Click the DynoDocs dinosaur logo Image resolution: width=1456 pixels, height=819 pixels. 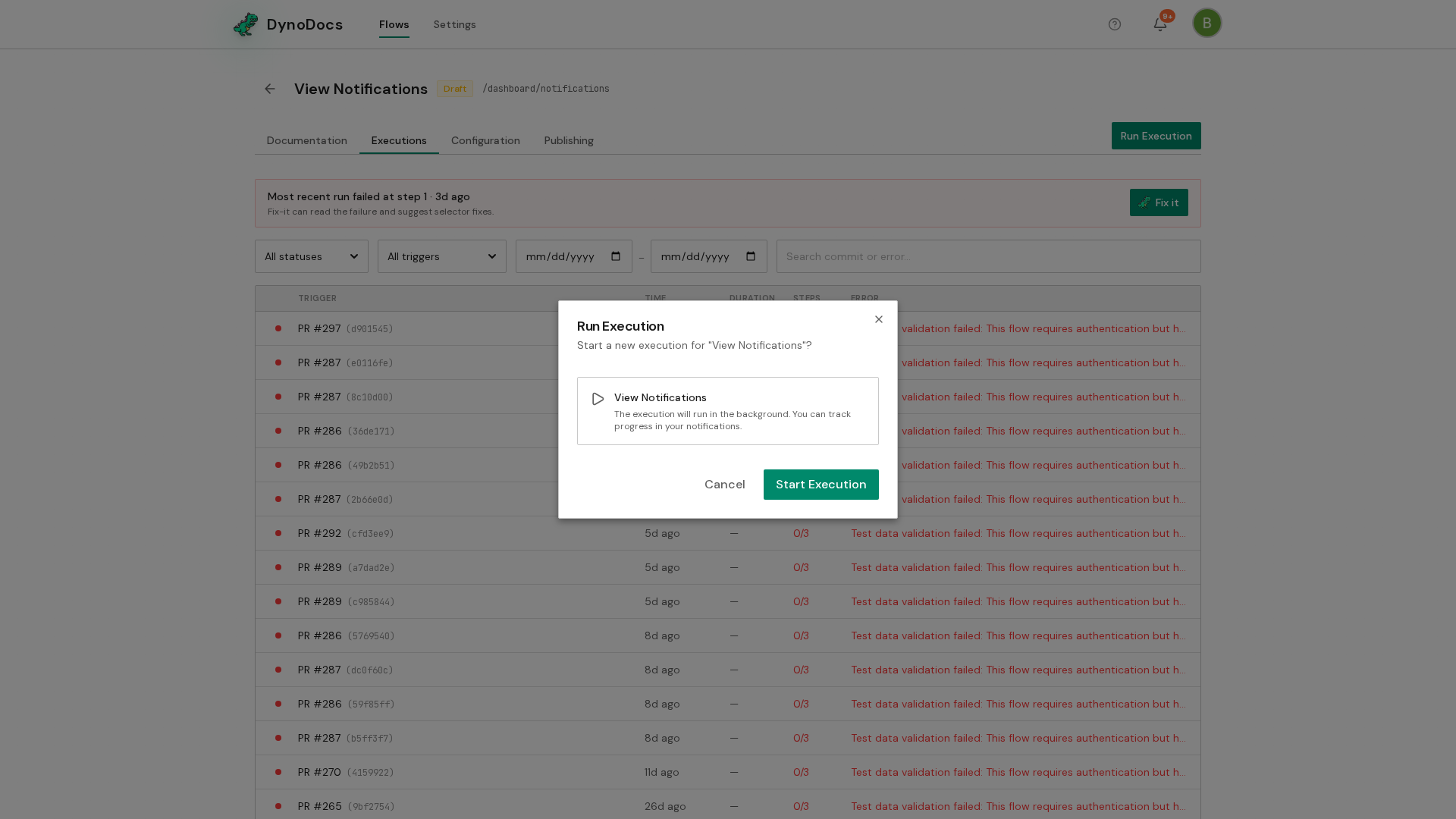246,24
